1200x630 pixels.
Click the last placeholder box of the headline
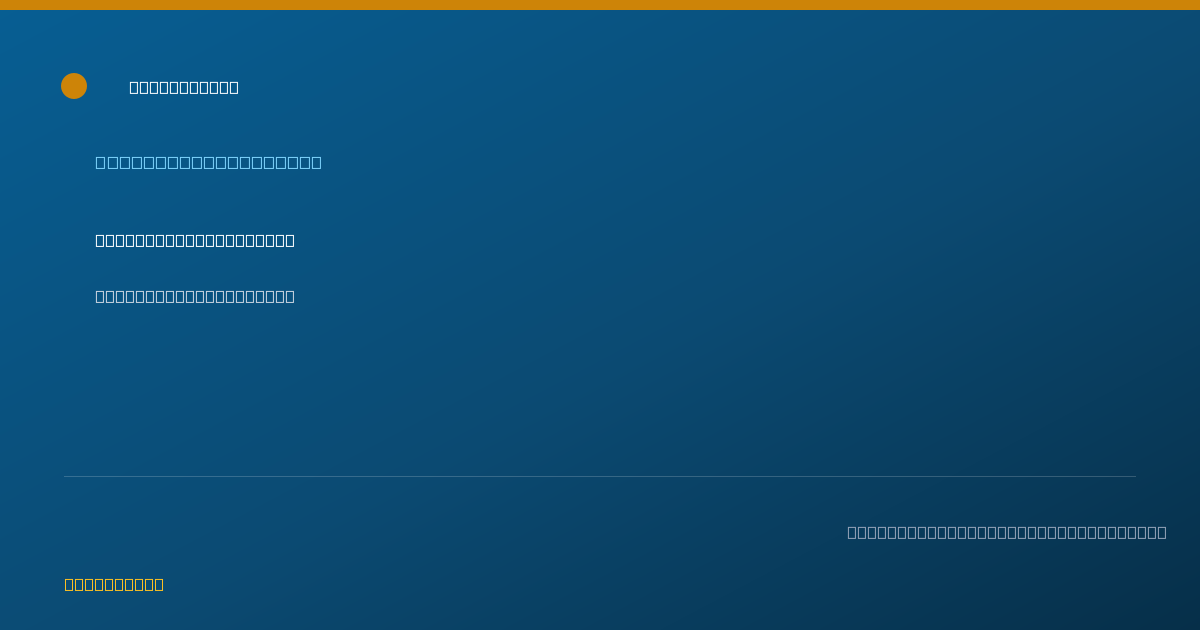click(x=316, y=162)
